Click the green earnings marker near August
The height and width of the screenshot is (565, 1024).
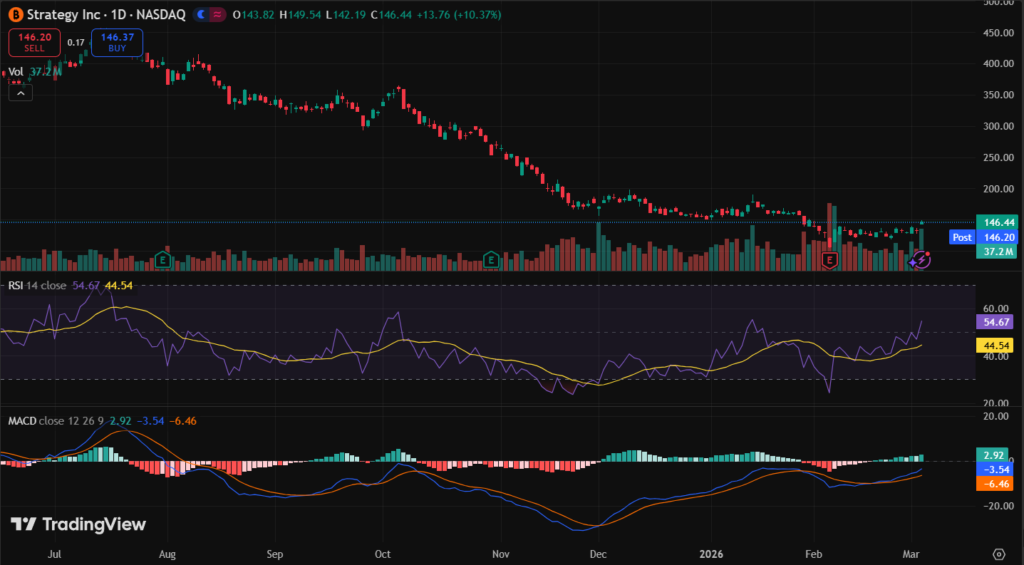(x=164, y=260)
